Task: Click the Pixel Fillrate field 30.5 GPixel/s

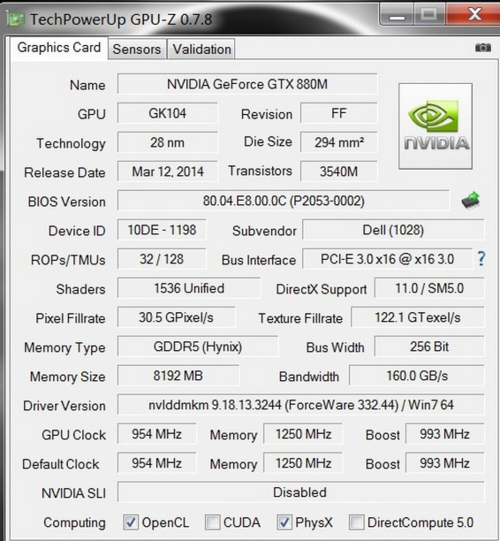Action: 176,317
